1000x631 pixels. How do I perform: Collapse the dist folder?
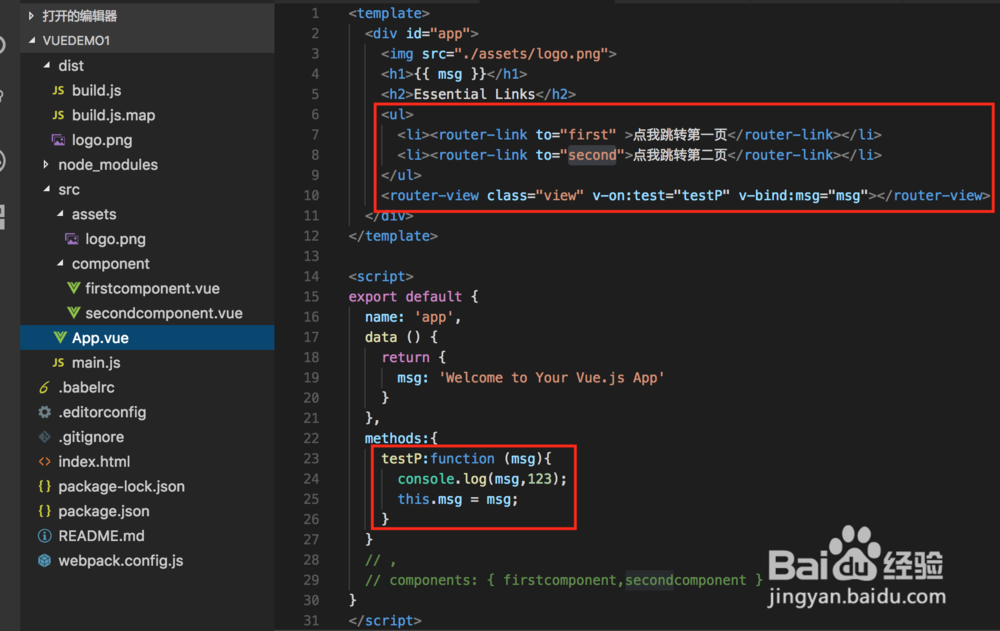[46, 65]
